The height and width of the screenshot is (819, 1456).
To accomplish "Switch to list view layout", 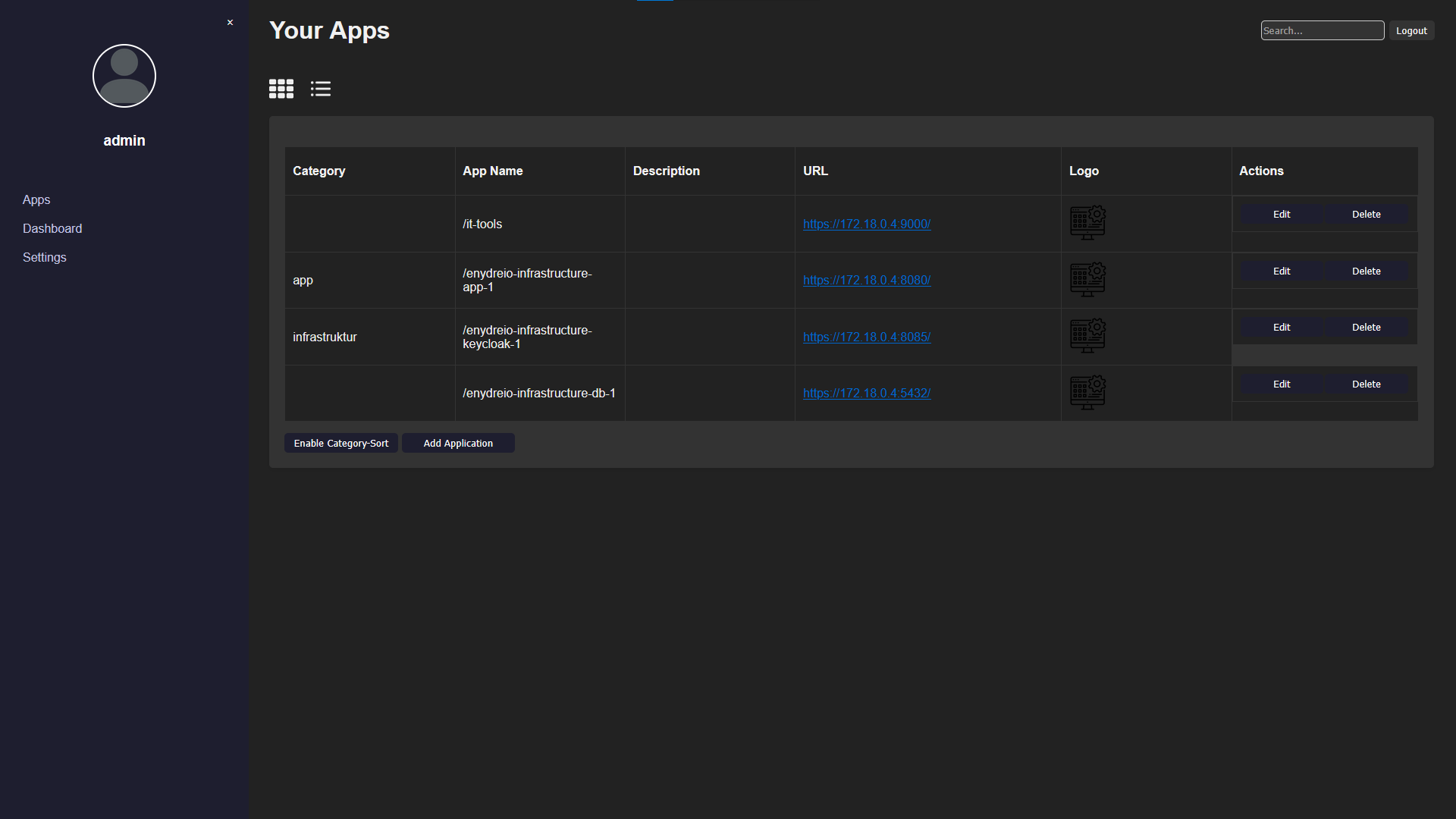I will (321, 89).
